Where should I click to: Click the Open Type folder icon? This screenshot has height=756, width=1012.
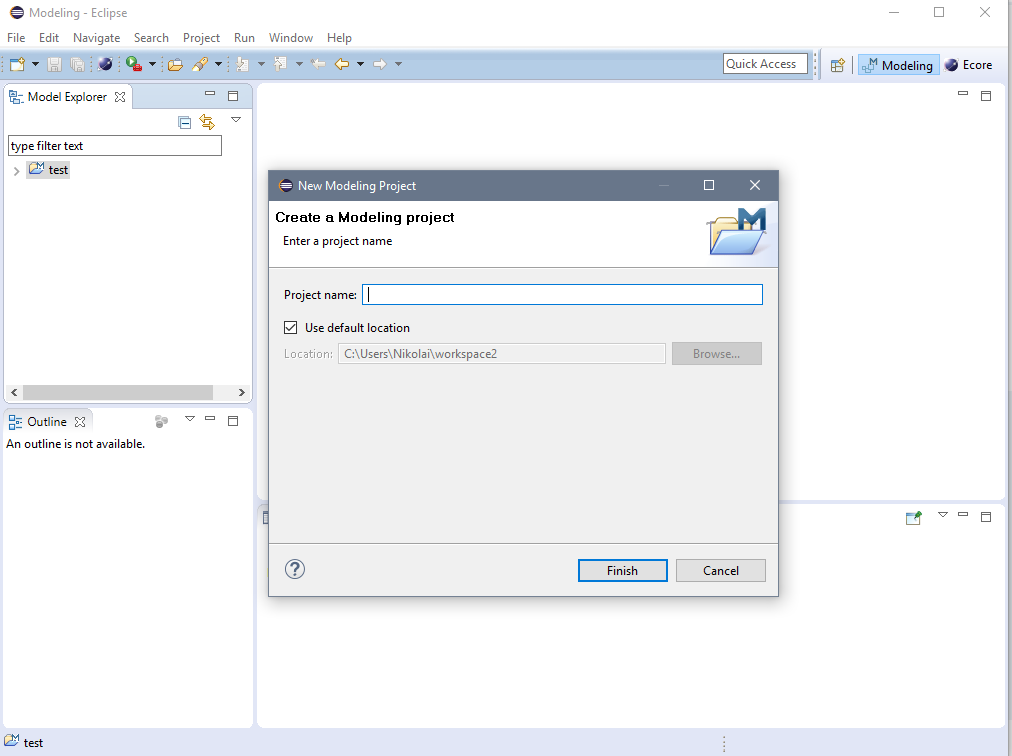click(176, 64)
